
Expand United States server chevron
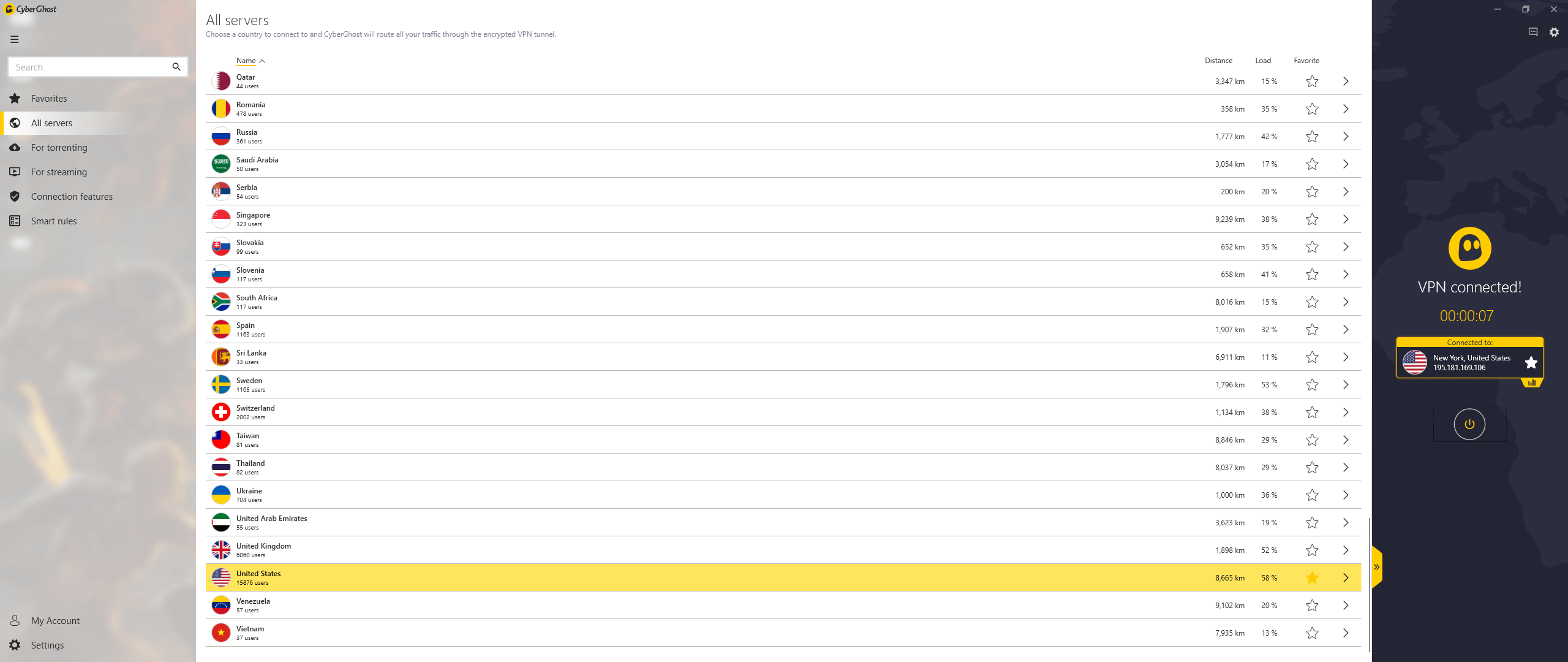tap(1346, 577)
